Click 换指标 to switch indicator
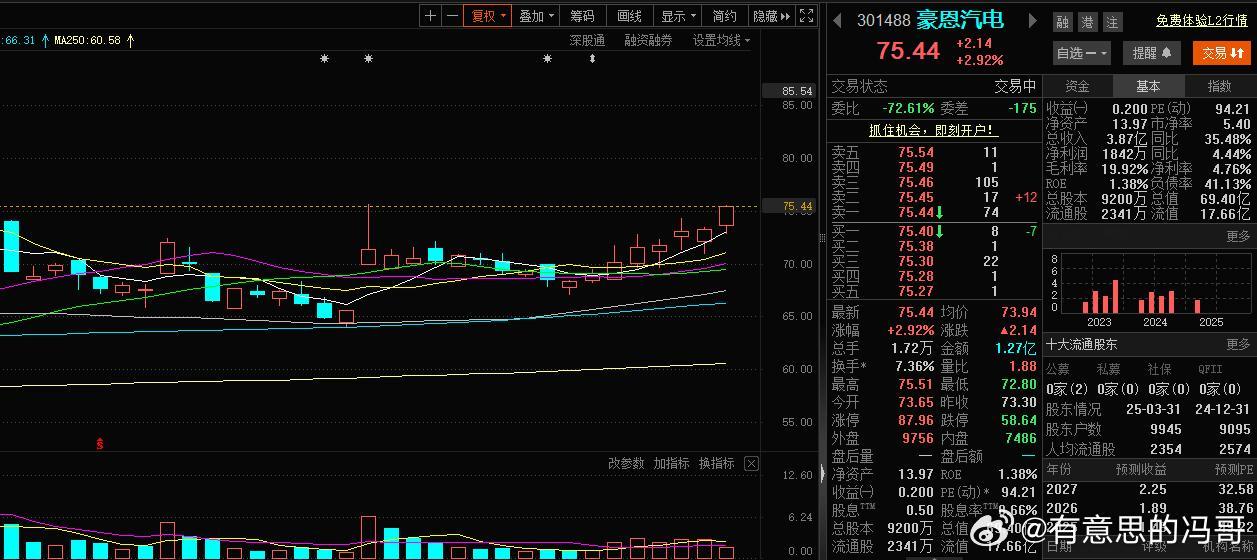Screen dimensions: 1257x560 (x=716, y=464)
